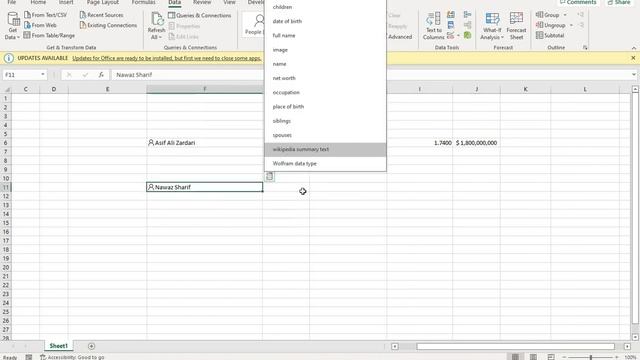Choose 'occupation' from the field list
640x360 pixels.
[x=325, y=92]
